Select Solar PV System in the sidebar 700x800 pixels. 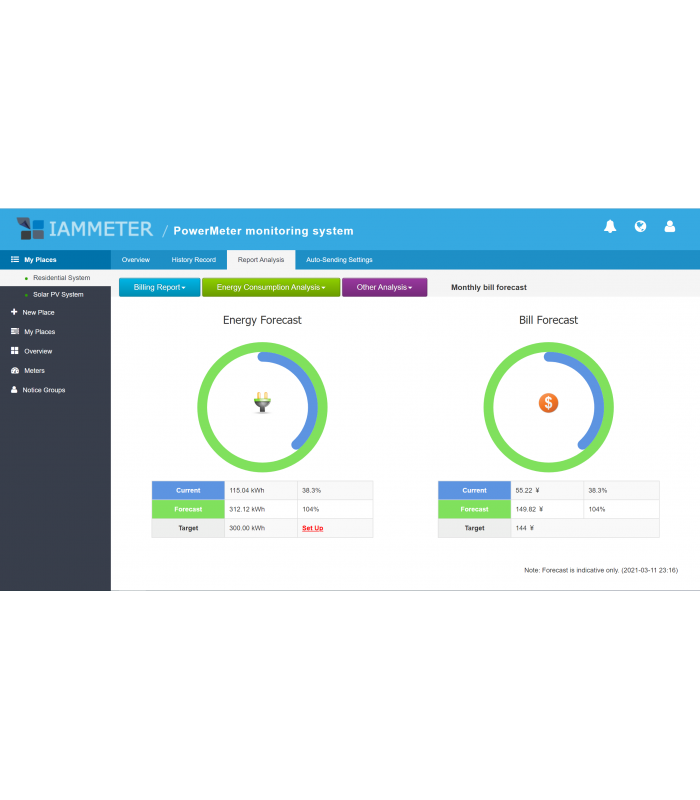58,295
